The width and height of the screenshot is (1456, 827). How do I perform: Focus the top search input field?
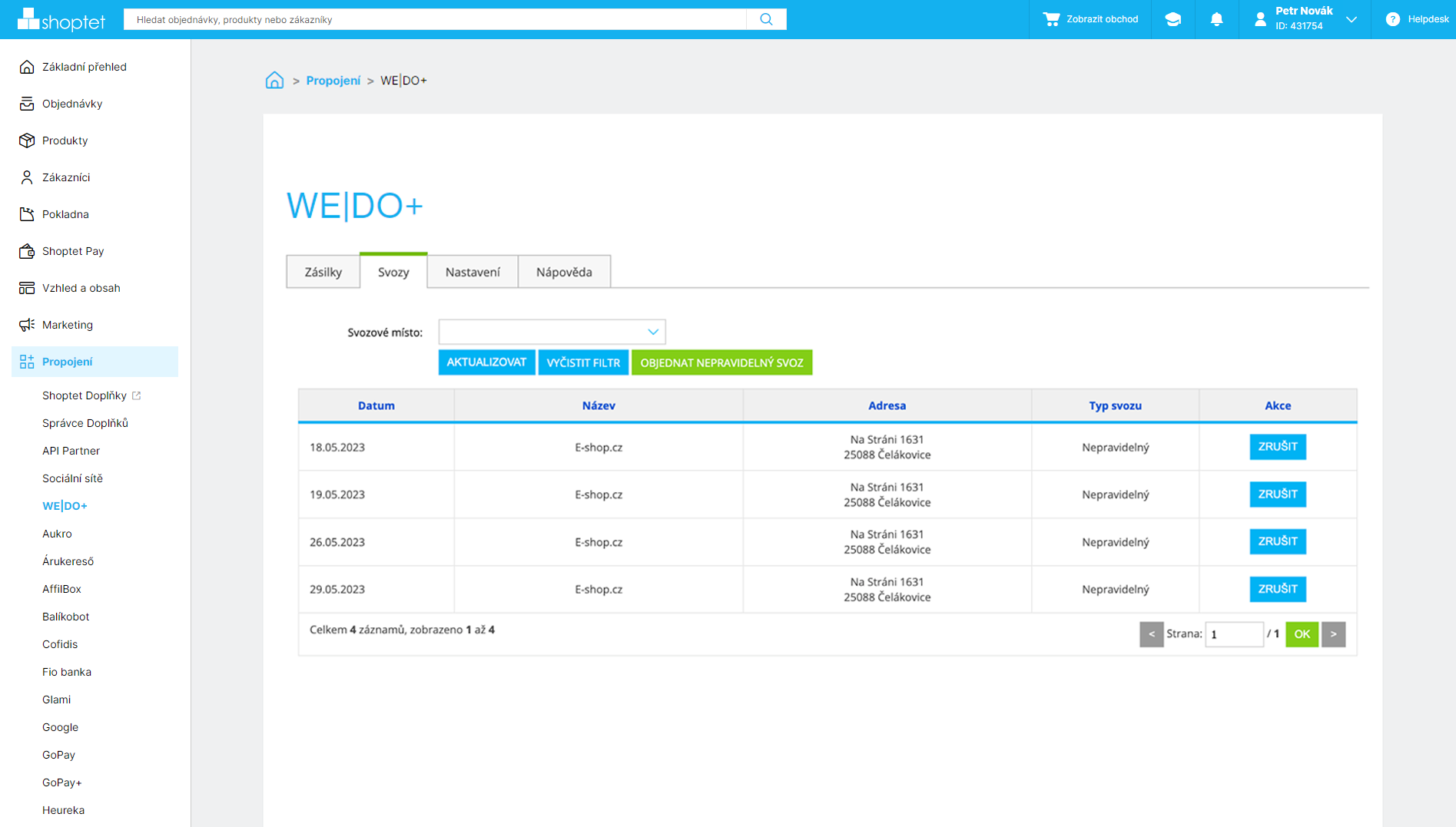tap(435, 19)
